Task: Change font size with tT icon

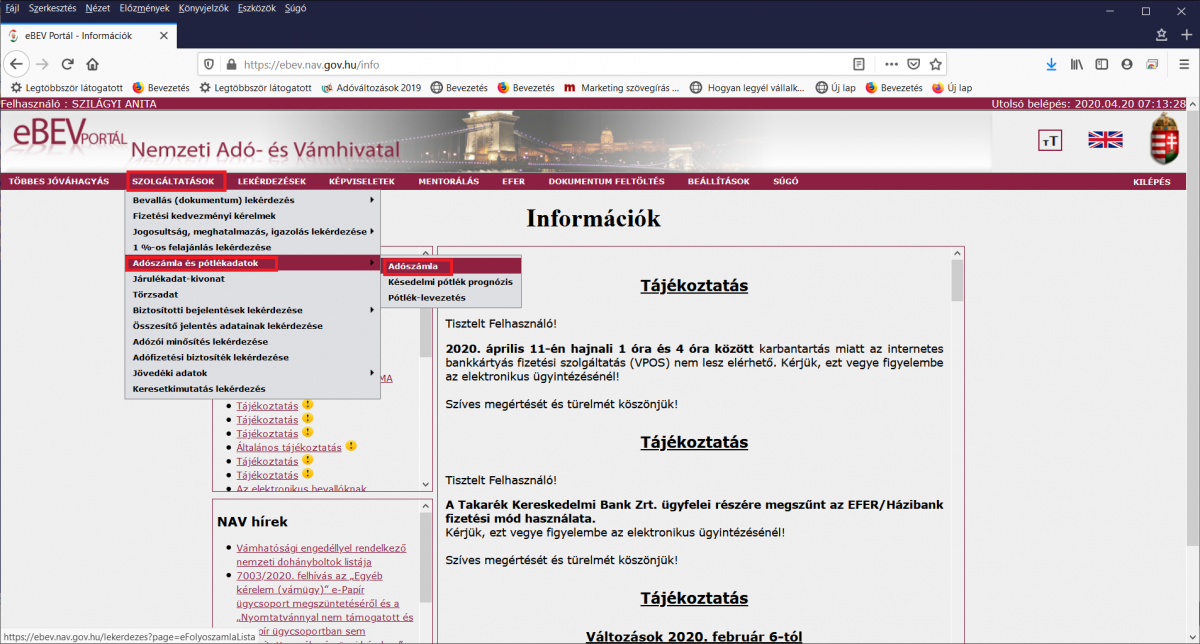Action: point(1050,141)
